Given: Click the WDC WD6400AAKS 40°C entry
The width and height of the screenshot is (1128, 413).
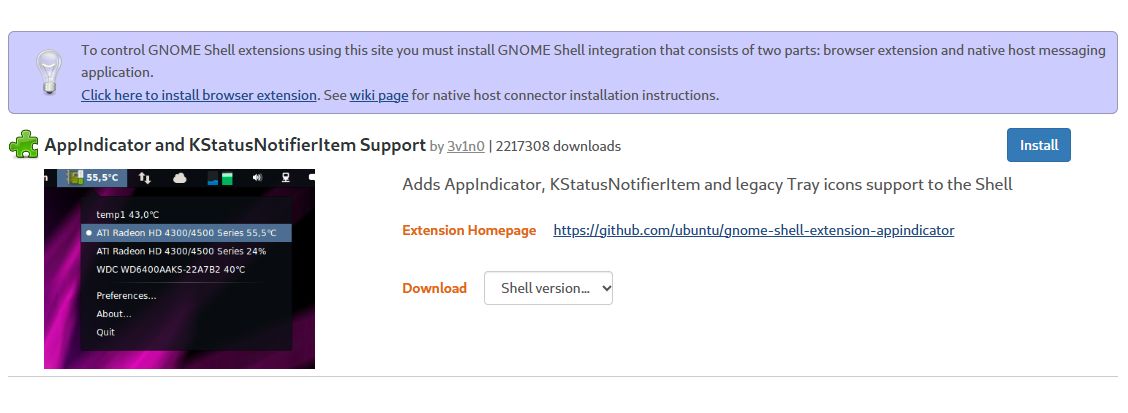Looking at the screenshot, I should click(170, 269).
